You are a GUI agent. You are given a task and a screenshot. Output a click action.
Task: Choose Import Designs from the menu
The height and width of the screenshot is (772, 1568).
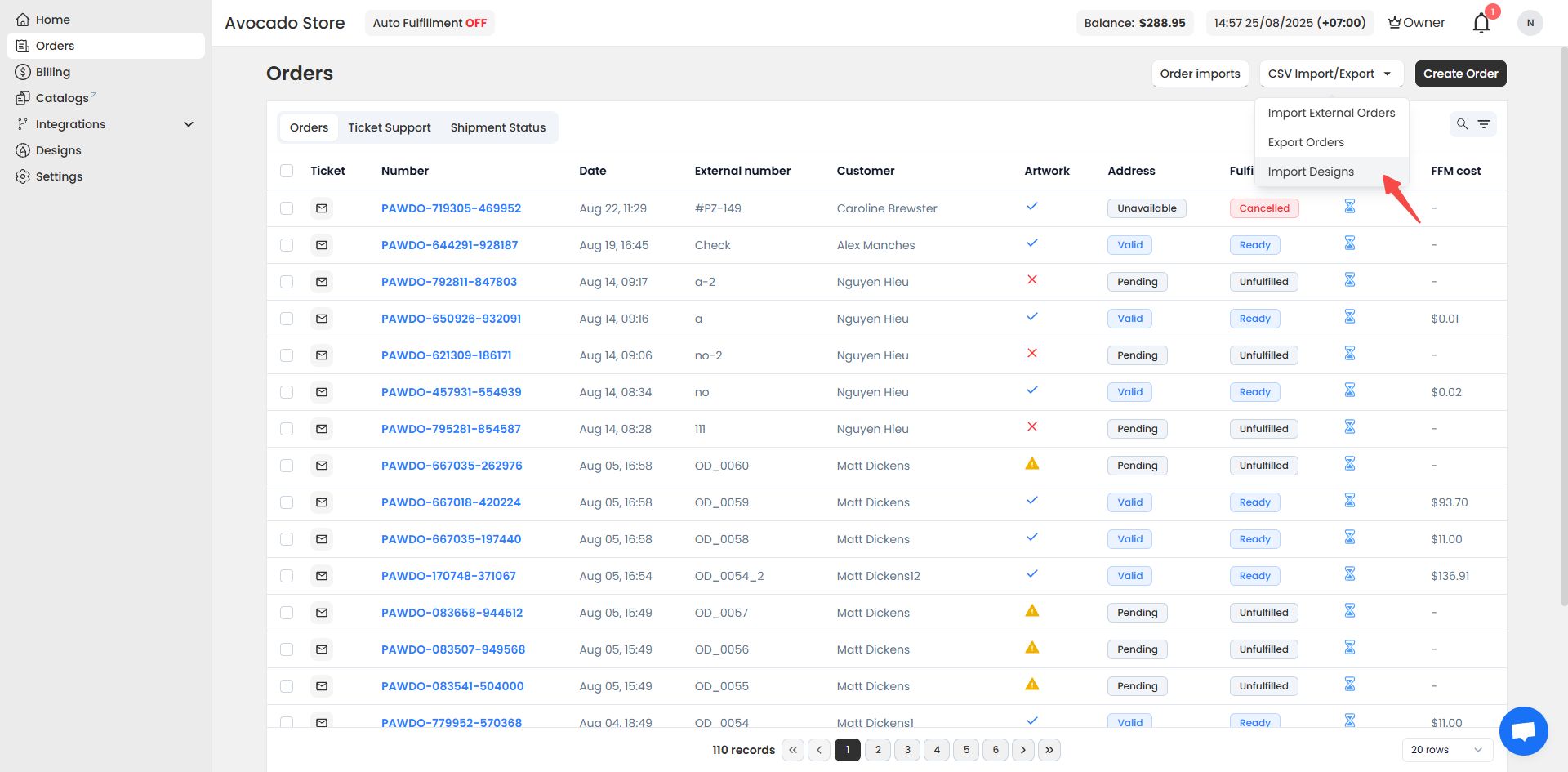coord(1310,172)
